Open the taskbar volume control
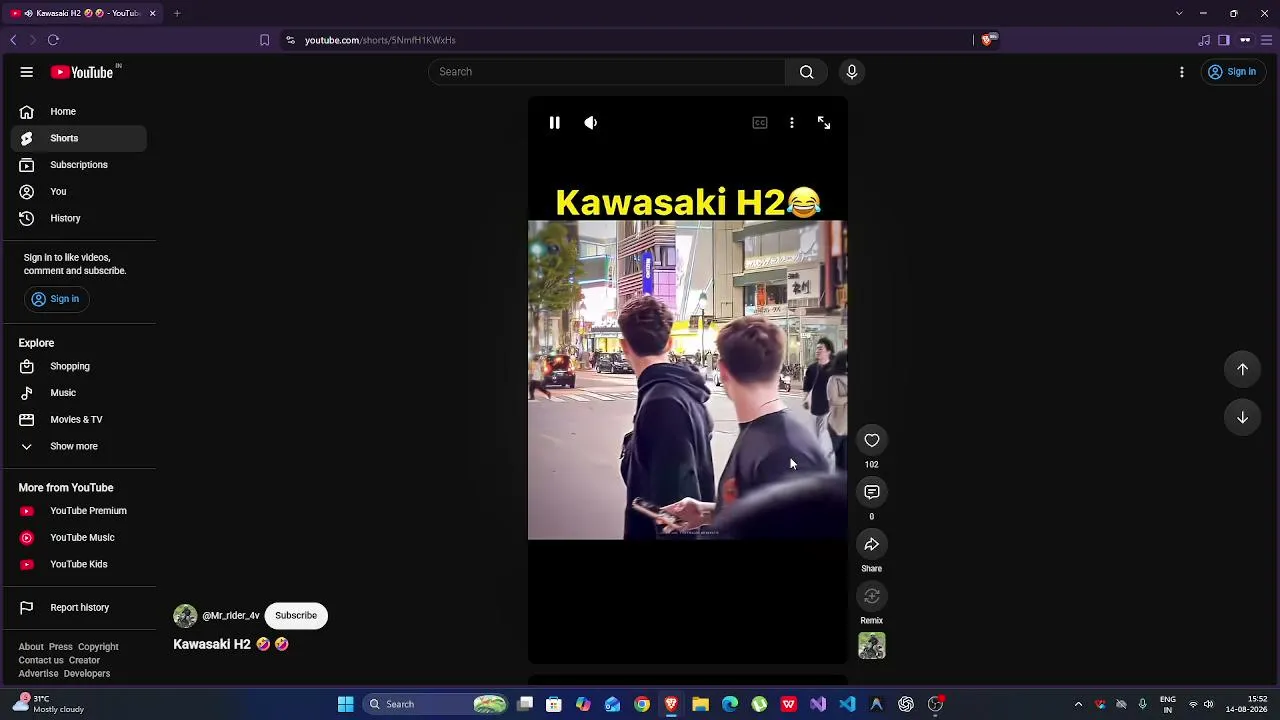Viewport: 1280px width, 720px height. click(1209, 705)
